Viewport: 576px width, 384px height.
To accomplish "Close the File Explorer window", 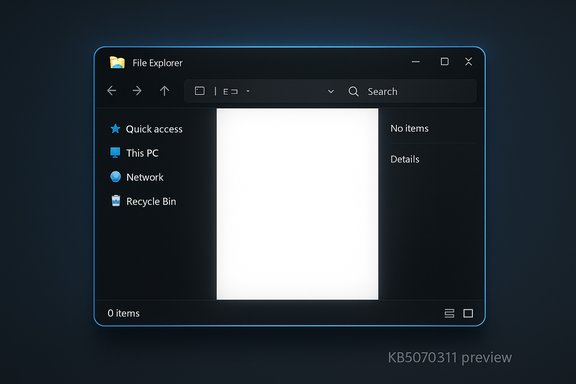I will click(x=468, y=61).
